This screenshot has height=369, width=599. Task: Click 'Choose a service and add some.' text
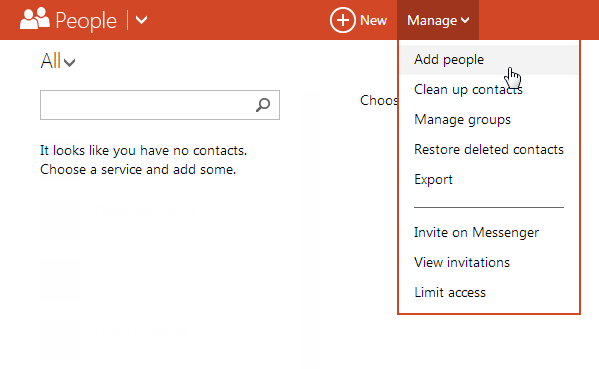[x=138, y=169]
